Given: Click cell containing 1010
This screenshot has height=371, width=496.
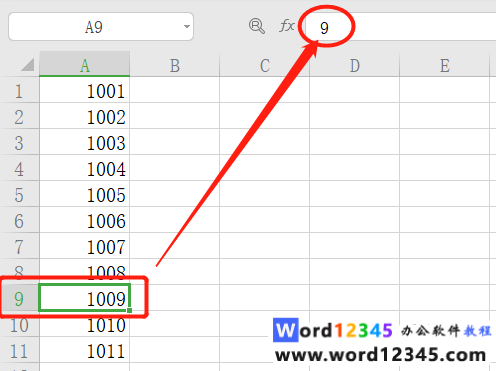Looking at the screenshot, I should pos(85,325).
